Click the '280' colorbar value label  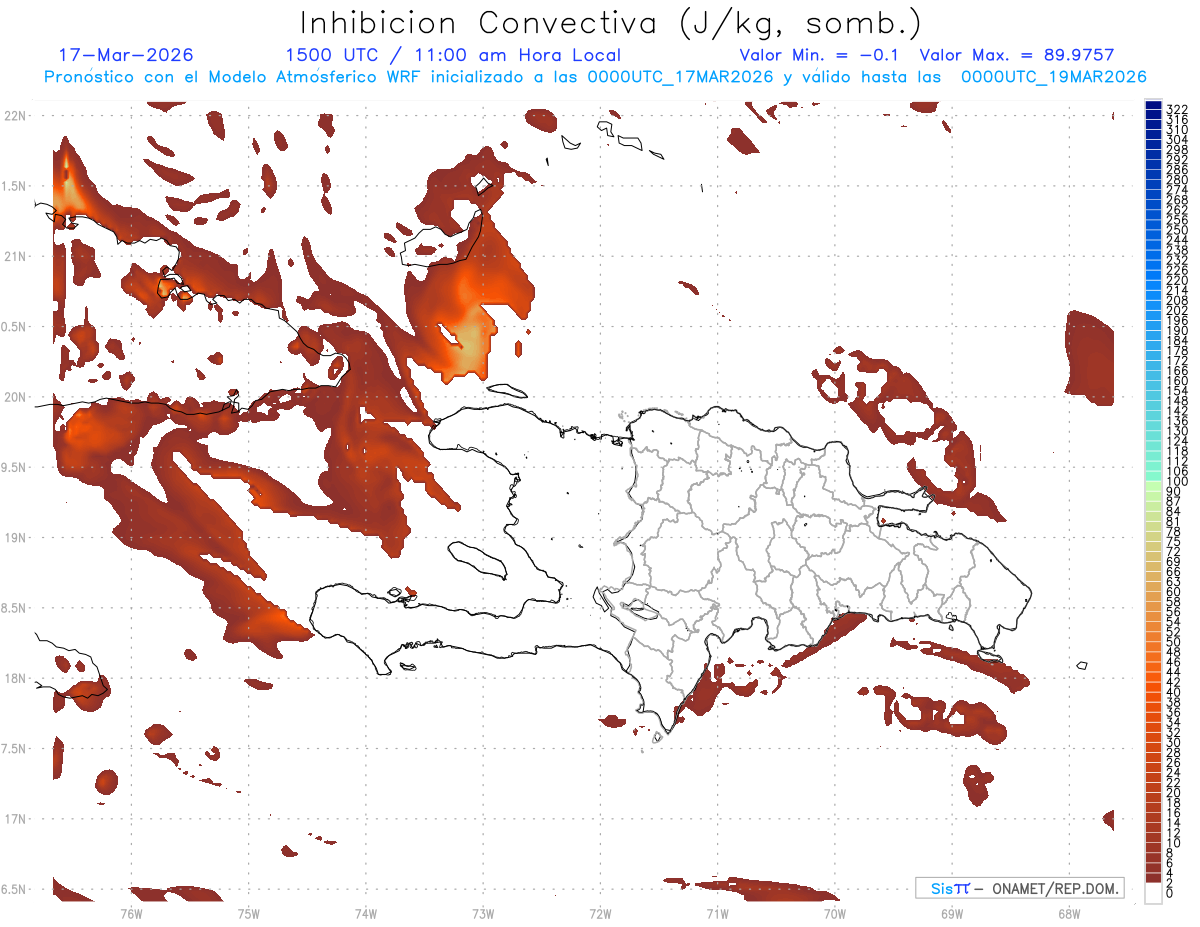click(1177, 180)
